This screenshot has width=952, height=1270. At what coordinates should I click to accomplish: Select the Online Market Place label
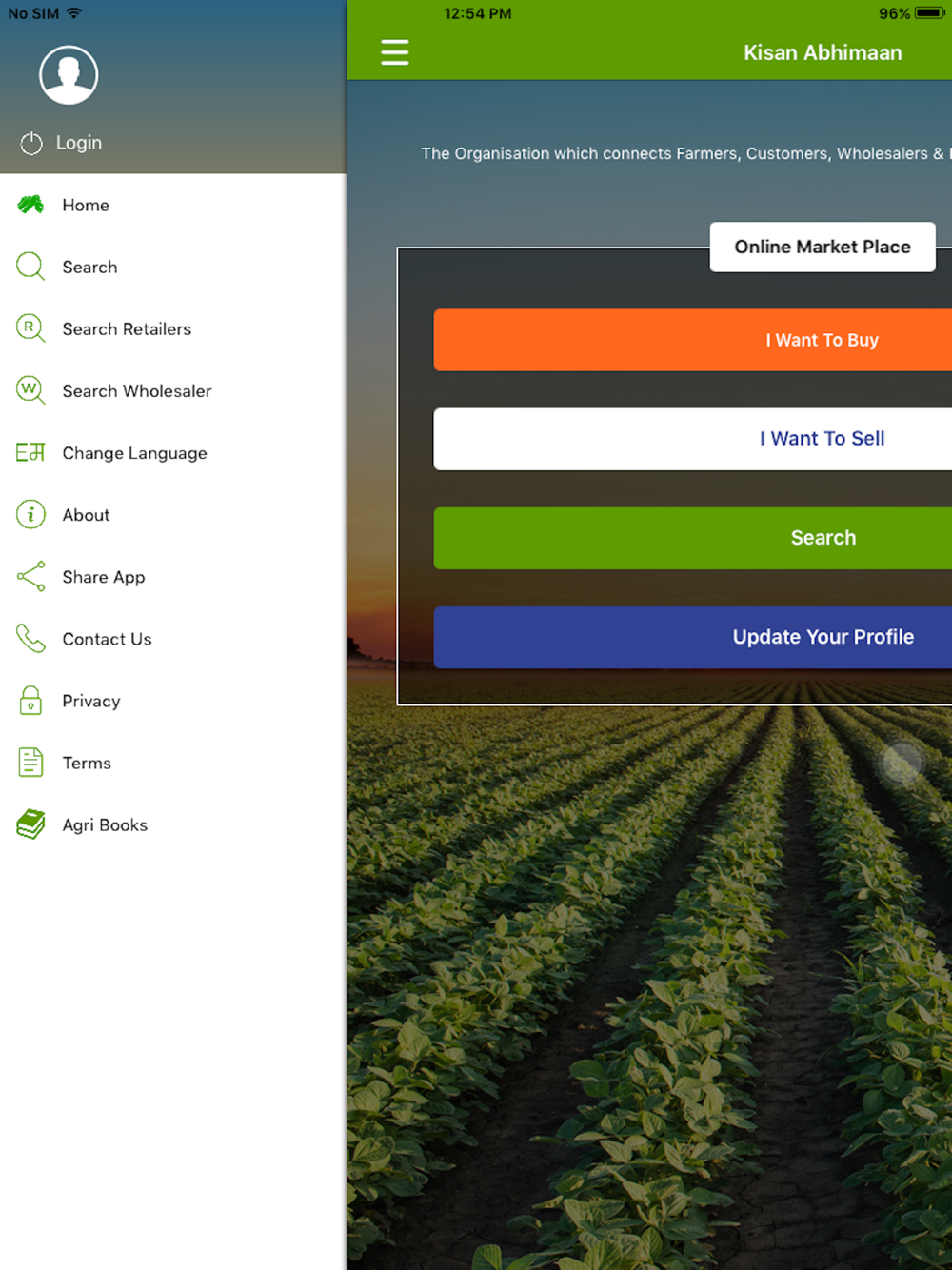pyautogui.click(x=823, y=247)
